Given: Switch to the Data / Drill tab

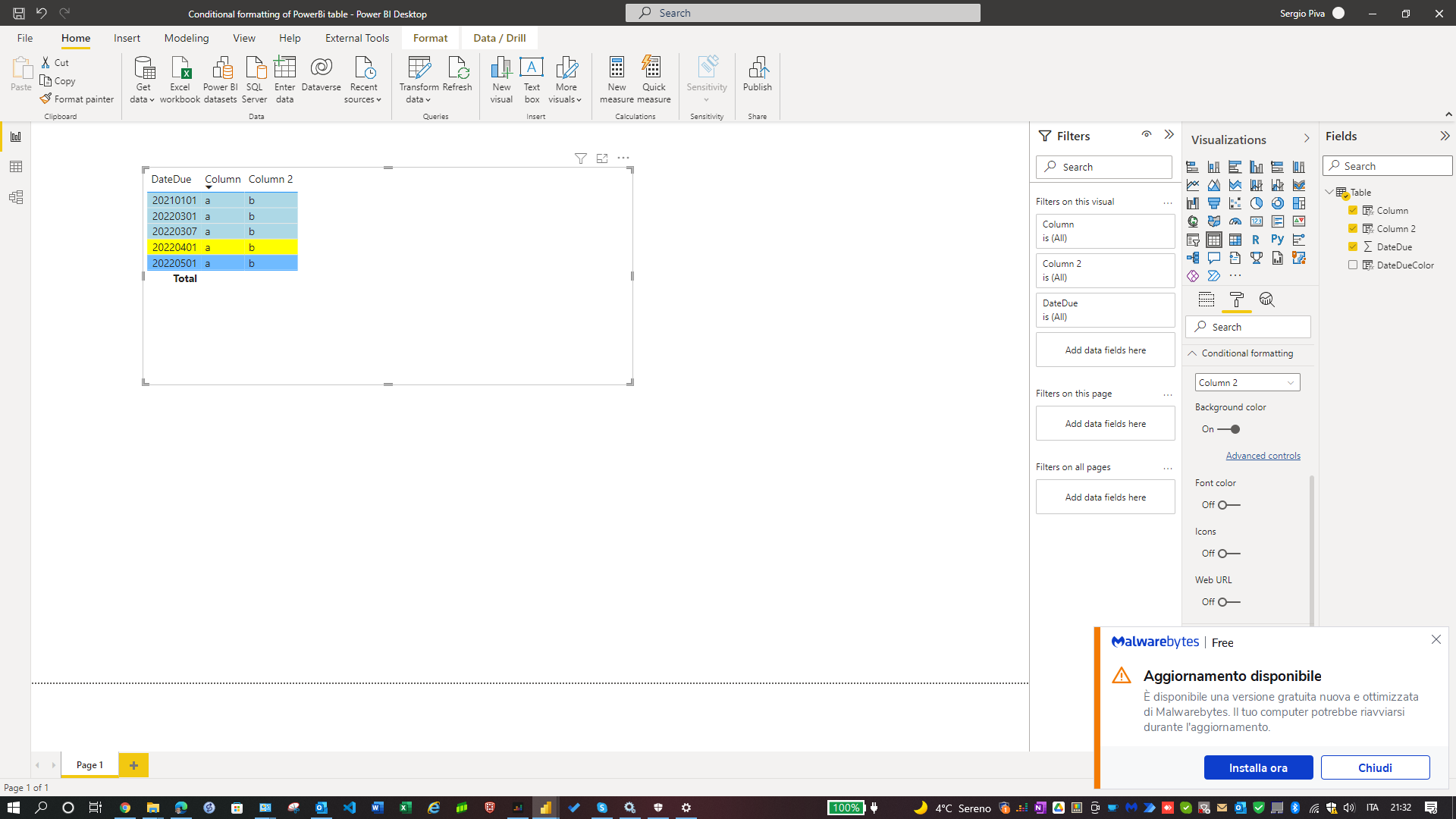Looking at the screenshot, I should tap(500, 38).
